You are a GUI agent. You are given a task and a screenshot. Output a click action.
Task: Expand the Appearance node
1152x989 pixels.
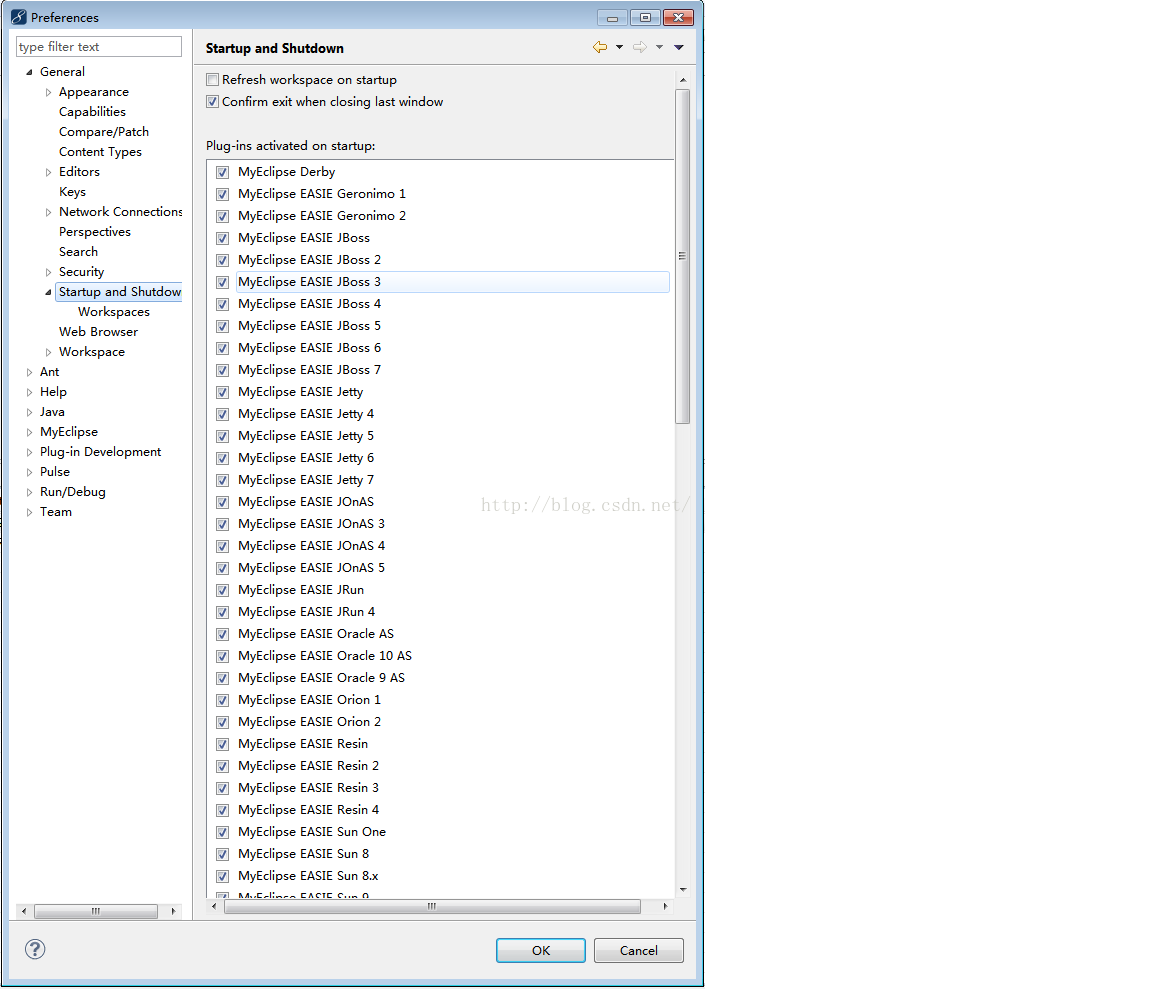click(48, 92)
